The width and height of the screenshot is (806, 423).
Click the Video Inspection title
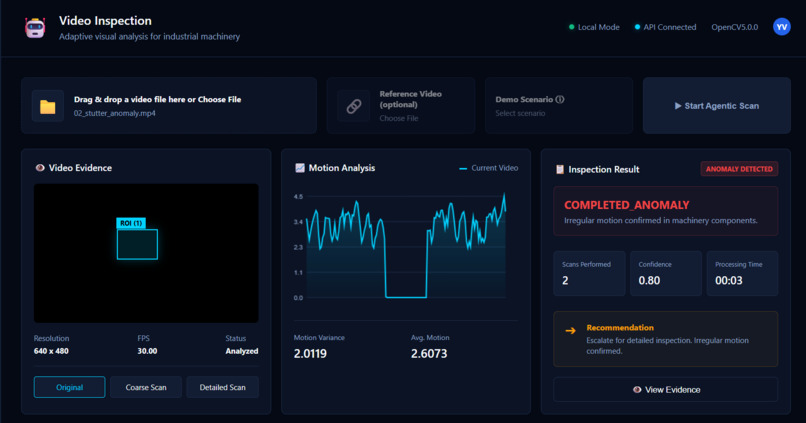[x=105, y=21]
